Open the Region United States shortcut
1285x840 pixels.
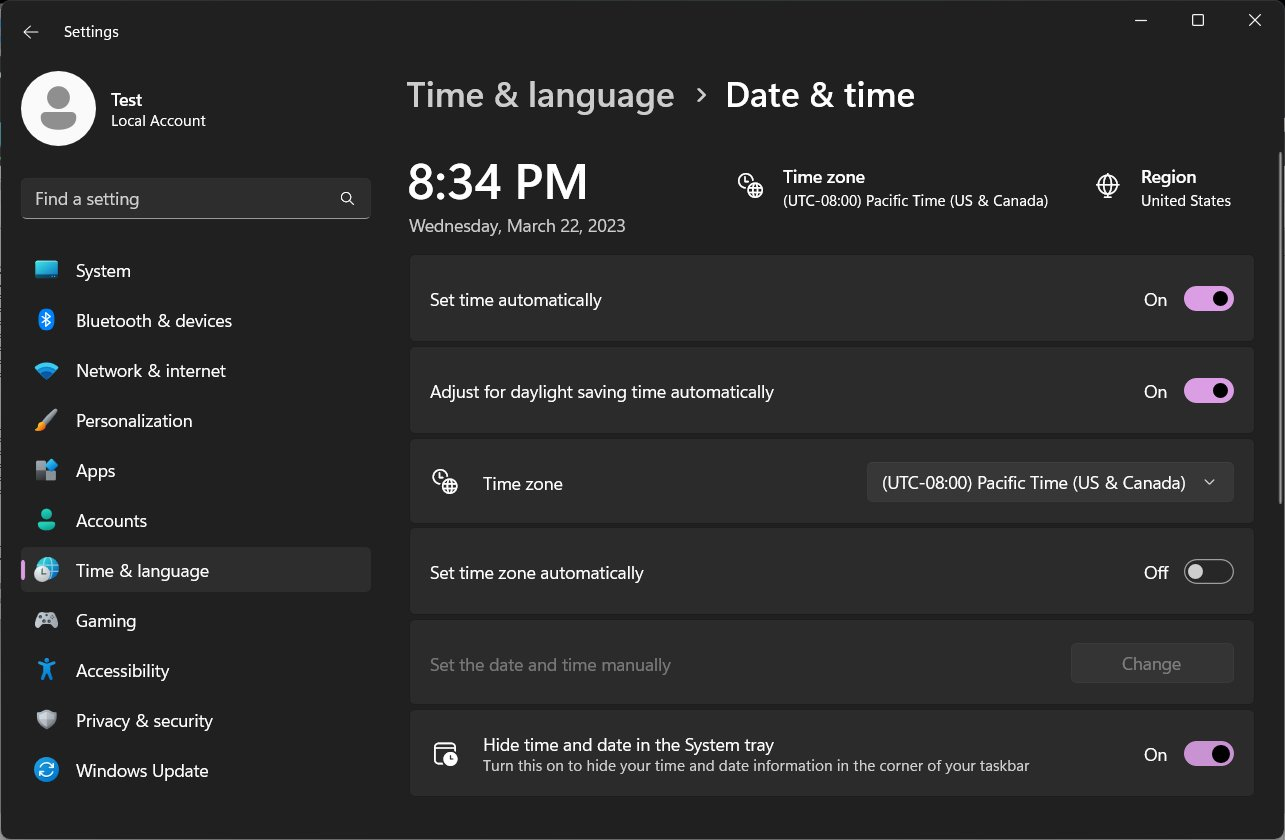pyautogui.click(x=1165, y=188)
